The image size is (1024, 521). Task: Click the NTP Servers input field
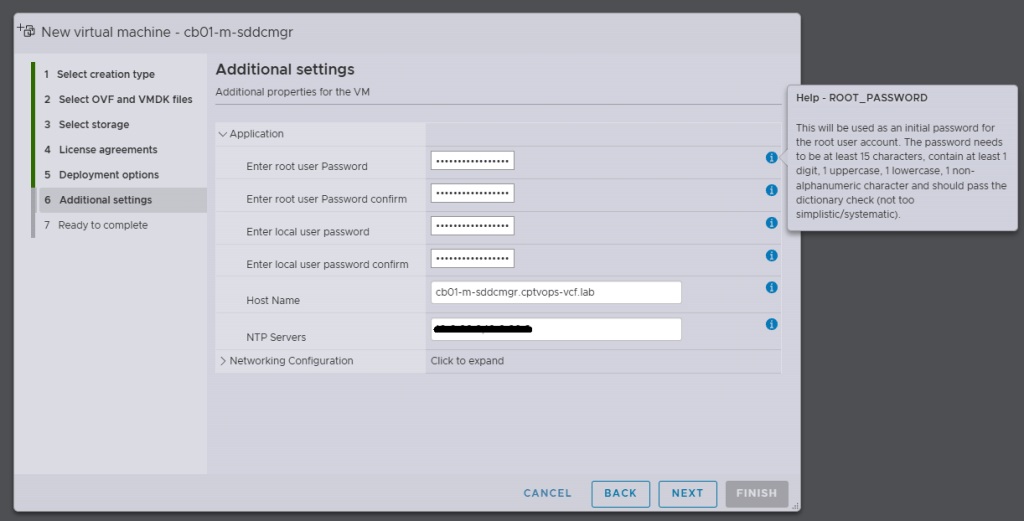[556, 329]
